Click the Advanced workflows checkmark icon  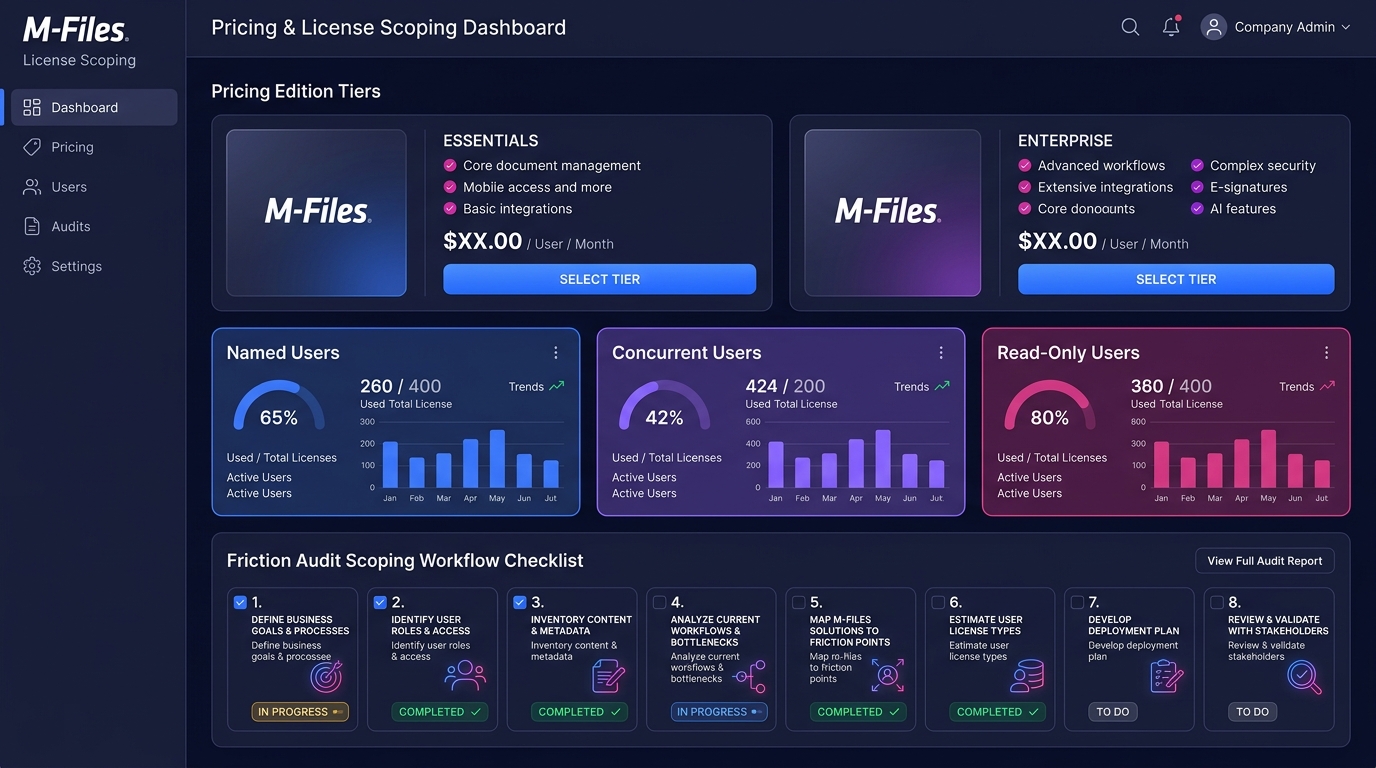[1025, 166]
